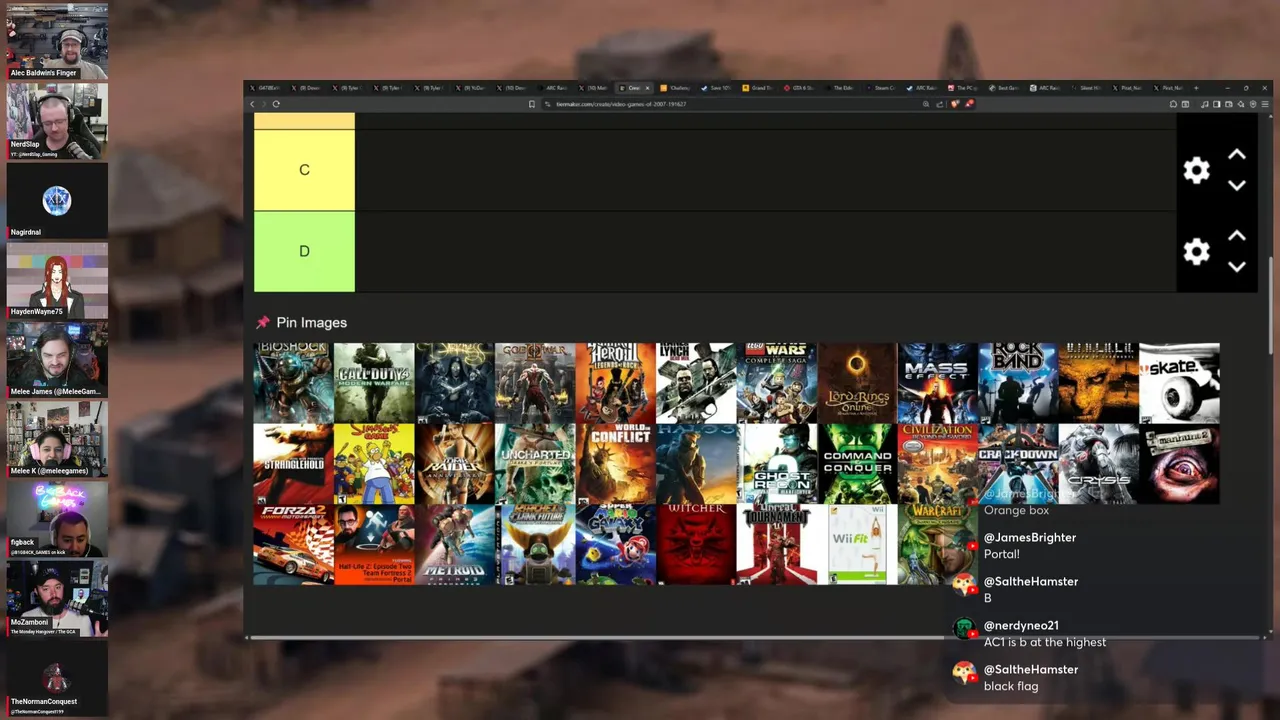
Task: Select the Ratchet & Clank Future cover
Action: 535,544
